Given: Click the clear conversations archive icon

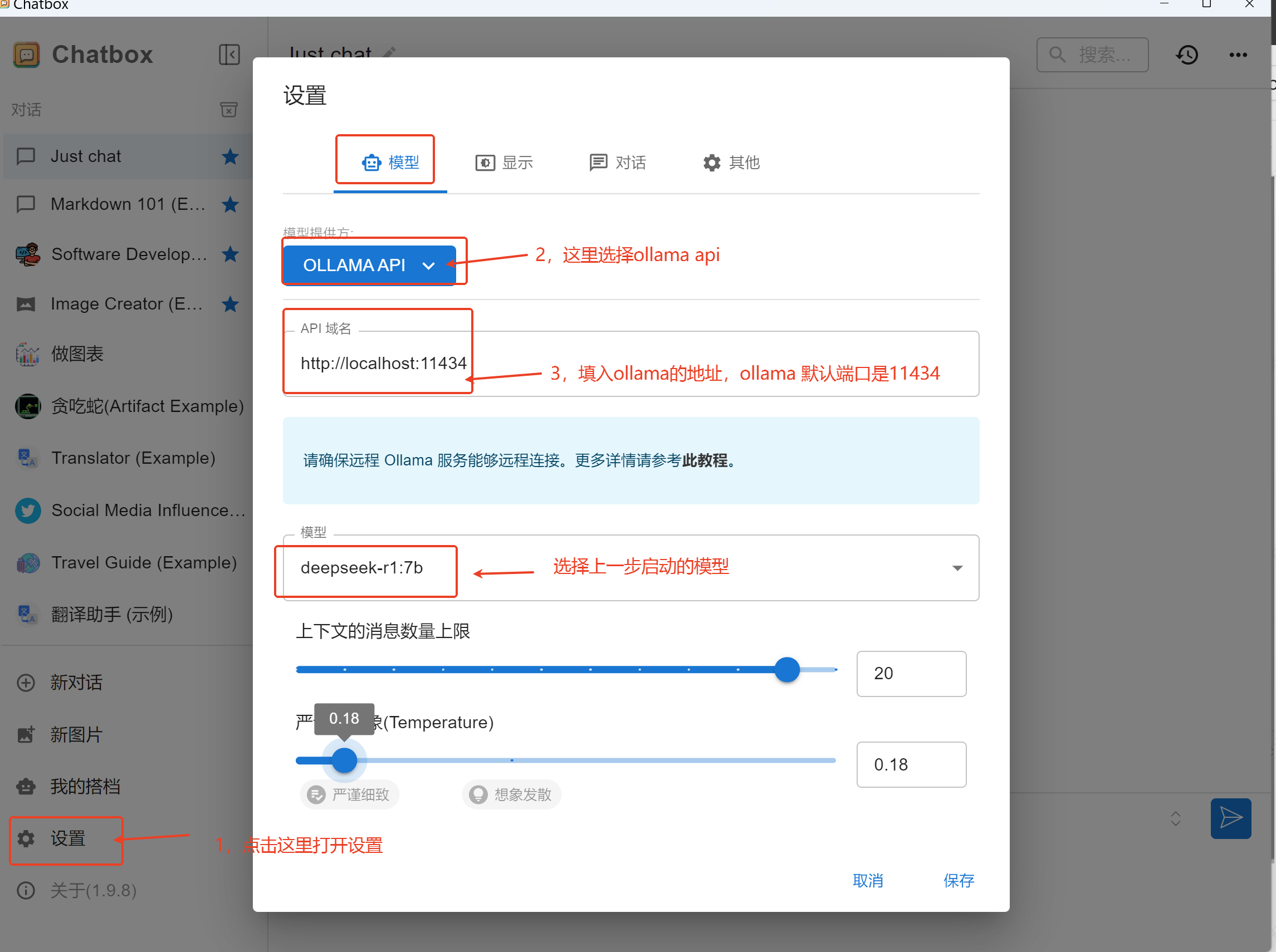Looking at the screenshot, I should pyautogui.click(x=229, y=110).
